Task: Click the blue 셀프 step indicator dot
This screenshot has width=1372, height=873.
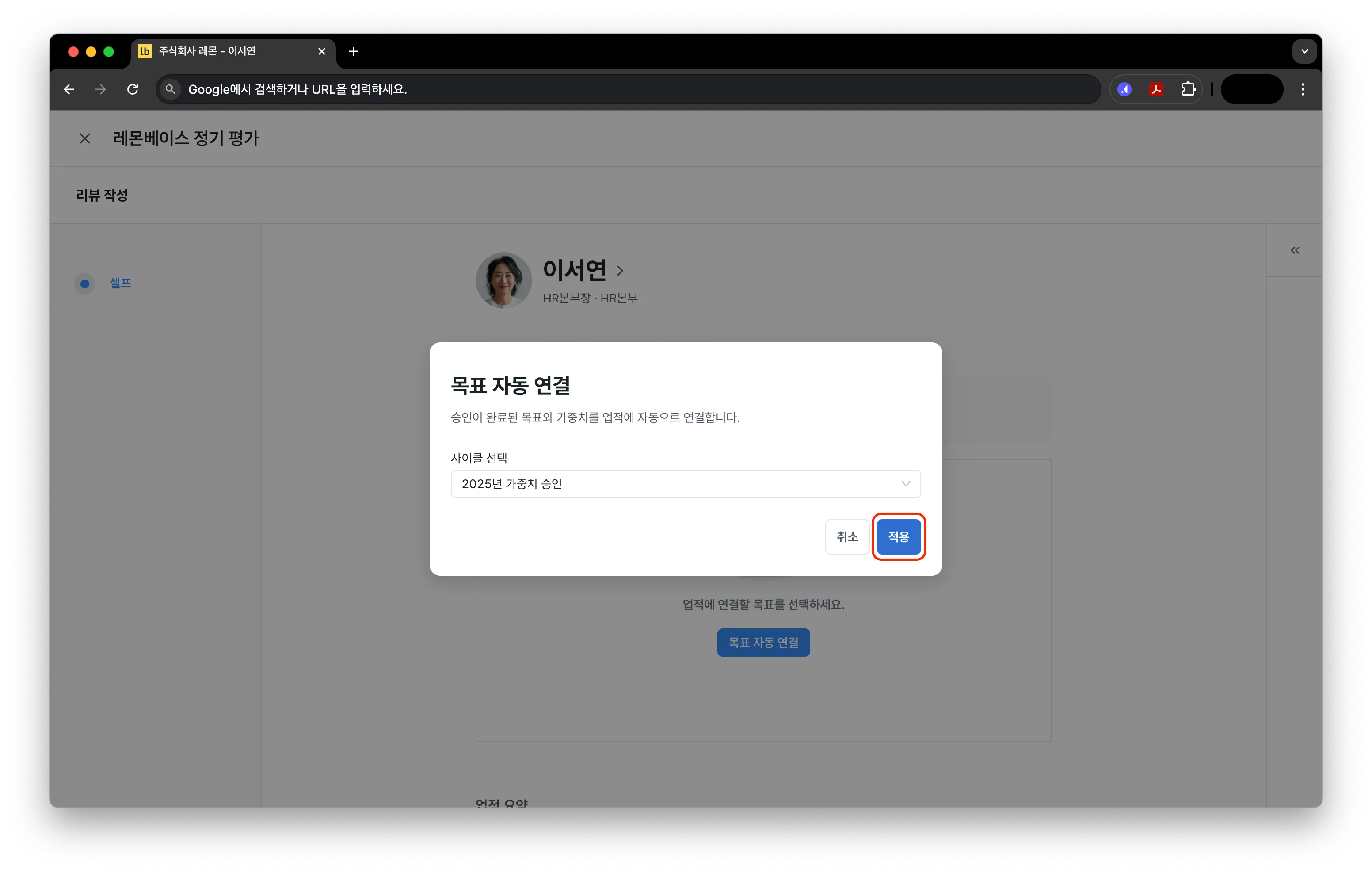Action: tap(85, 283)
